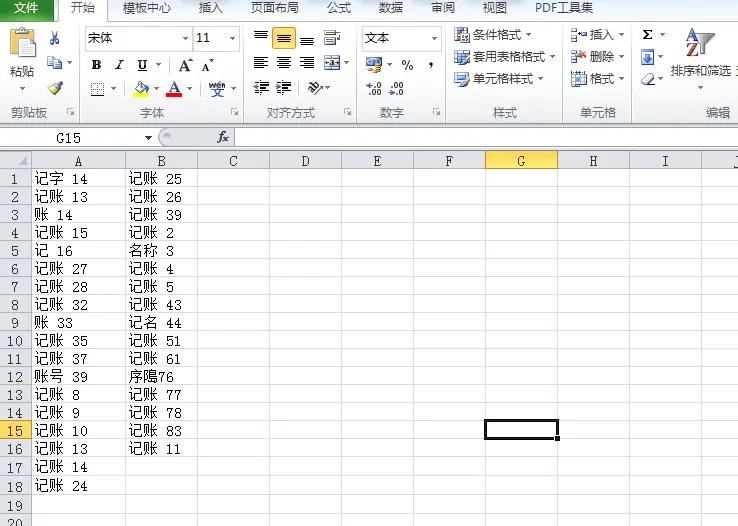Click the insert function fx icon

point(223,137)
